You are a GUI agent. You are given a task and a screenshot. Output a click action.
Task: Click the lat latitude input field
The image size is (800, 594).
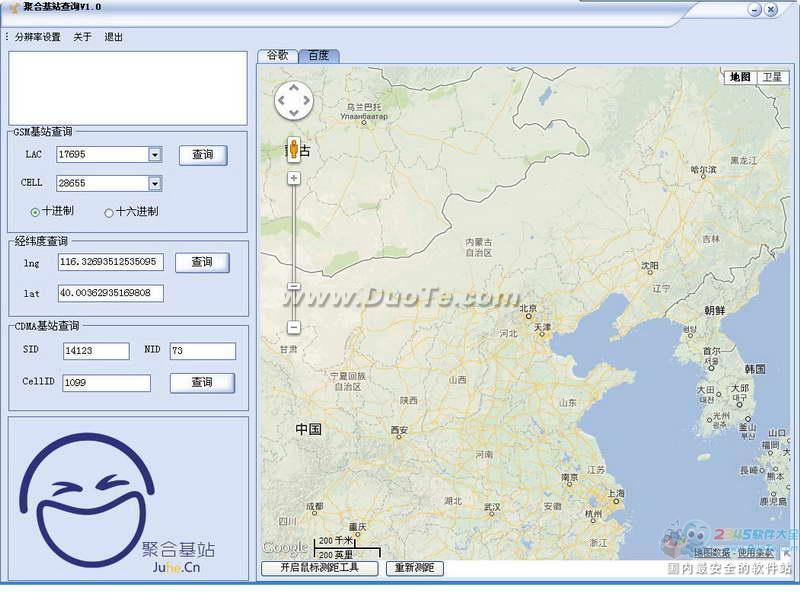pyautogui.click(x=111, y=293)
